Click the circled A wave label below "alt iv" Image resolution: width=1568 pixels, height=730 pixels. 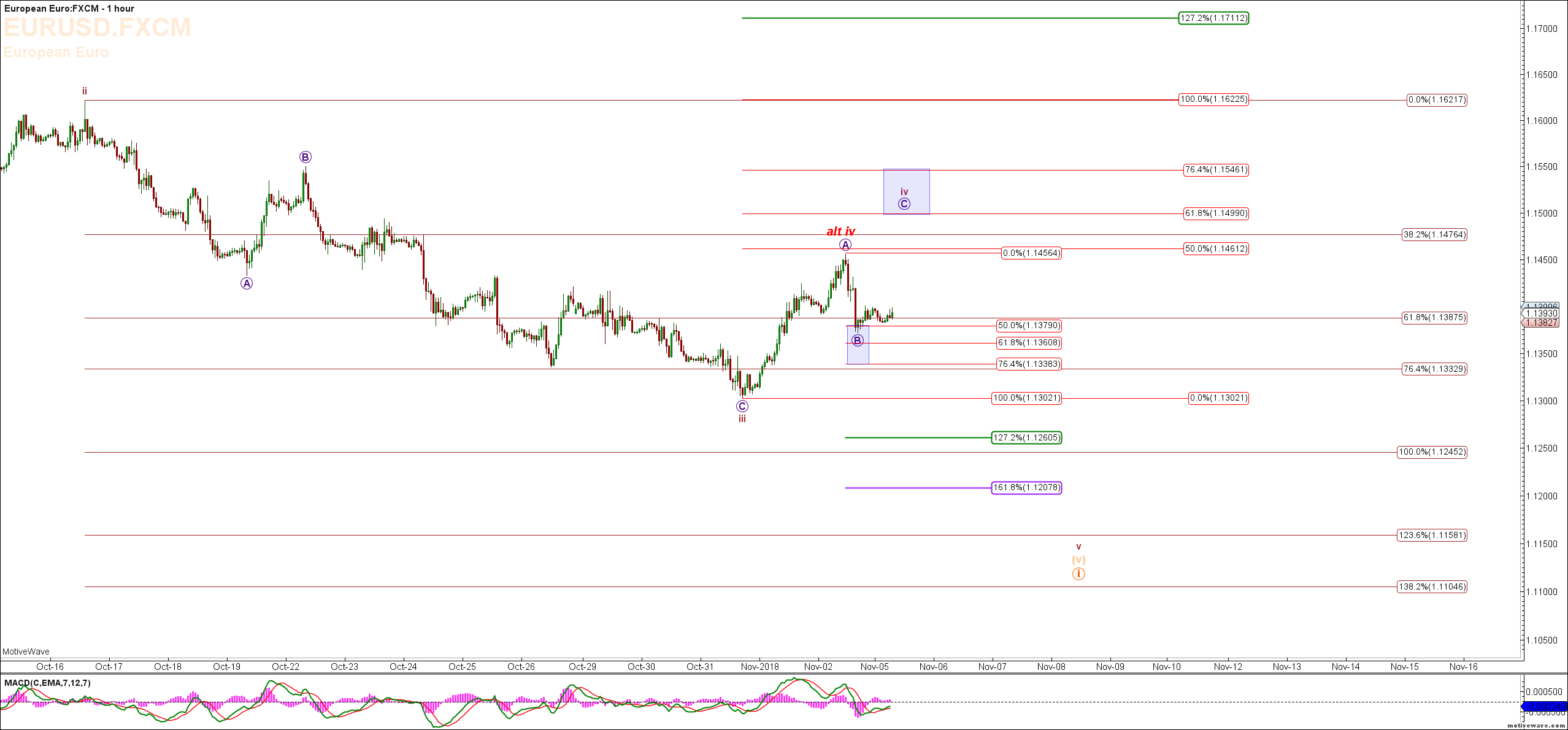(x=845, y=245)
